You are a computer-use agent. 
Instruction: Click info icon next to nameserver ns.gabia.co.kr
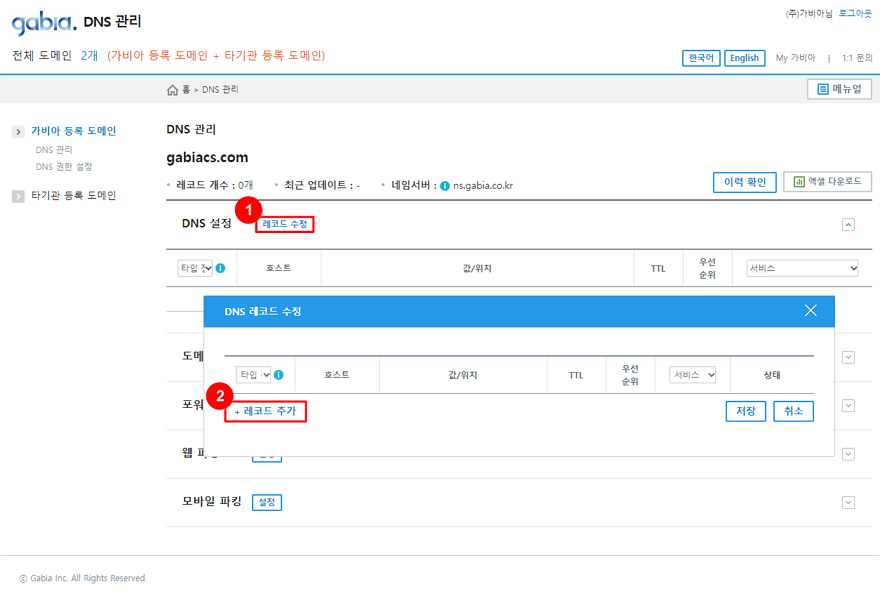tap(444, 186)
